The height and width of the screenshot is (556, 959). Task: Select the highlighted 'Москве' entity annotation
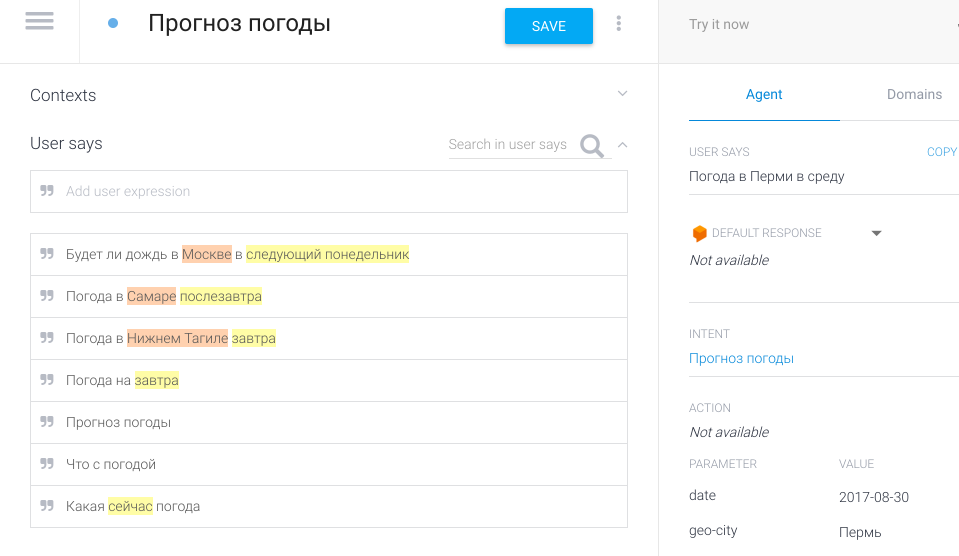pos(207,254)
